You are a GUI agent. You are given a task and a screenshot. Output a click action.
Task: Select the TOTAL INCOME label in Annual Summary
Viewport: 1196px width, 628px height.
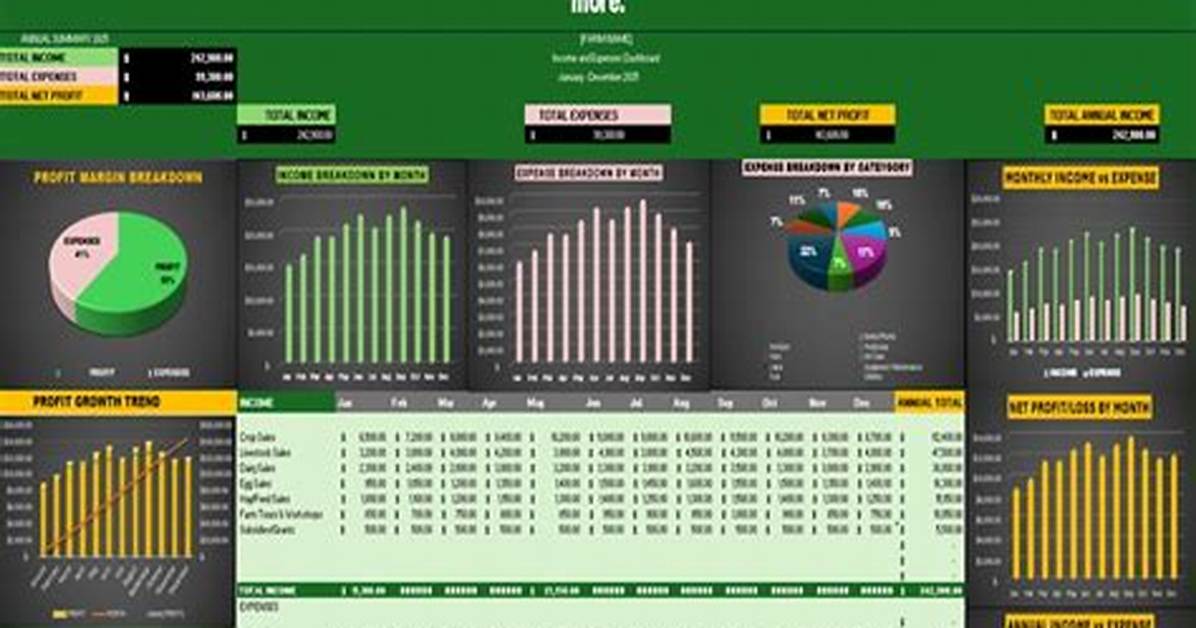coord(58,57)
